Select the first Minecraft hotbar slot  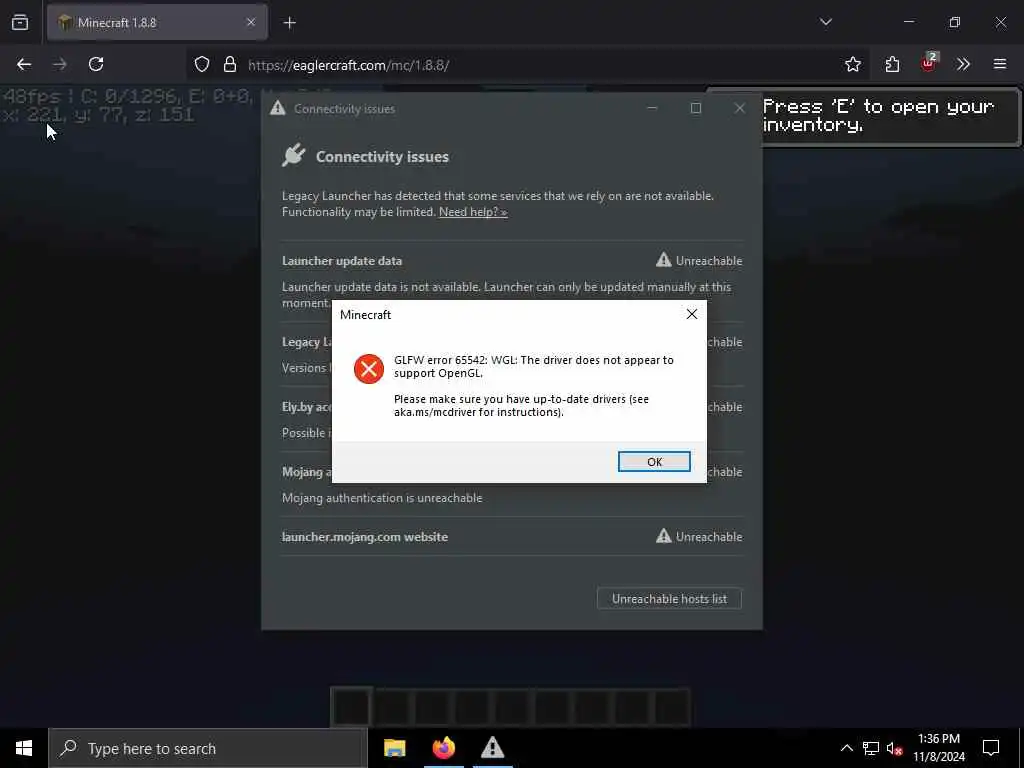(351, 707)
